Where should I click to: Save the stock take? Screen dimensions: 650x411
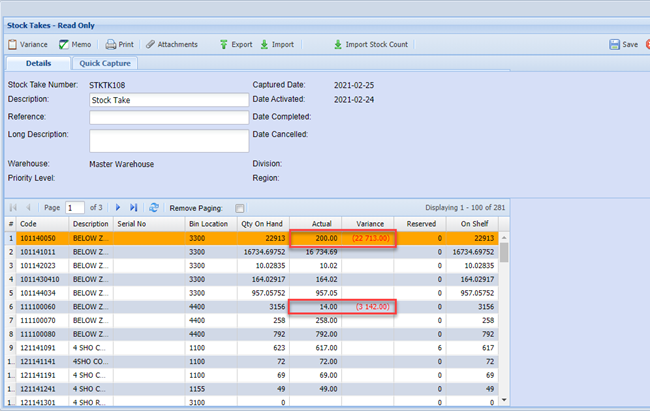point(623,45)
